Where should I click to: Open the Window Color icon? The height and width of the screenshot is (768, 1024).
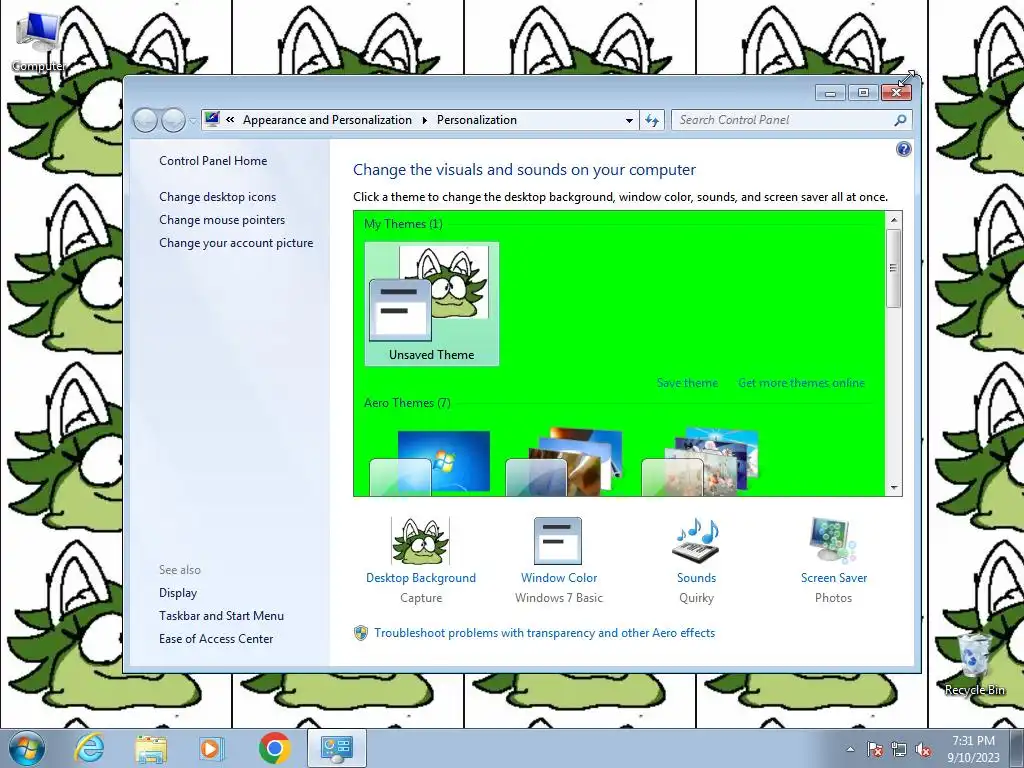coord(558,541)
